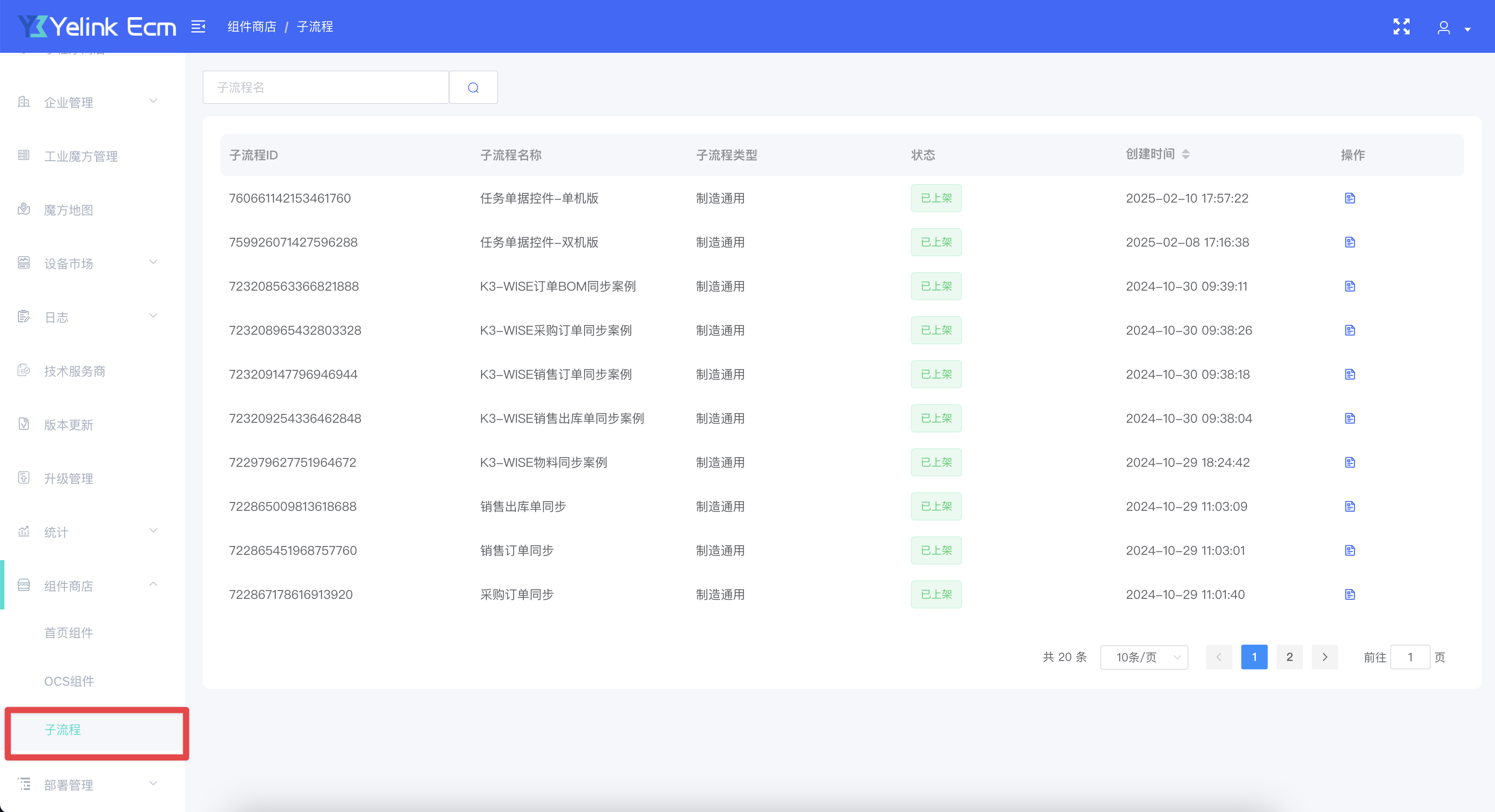Expand the 设备市场 sidebar menu

coord(68,263)
